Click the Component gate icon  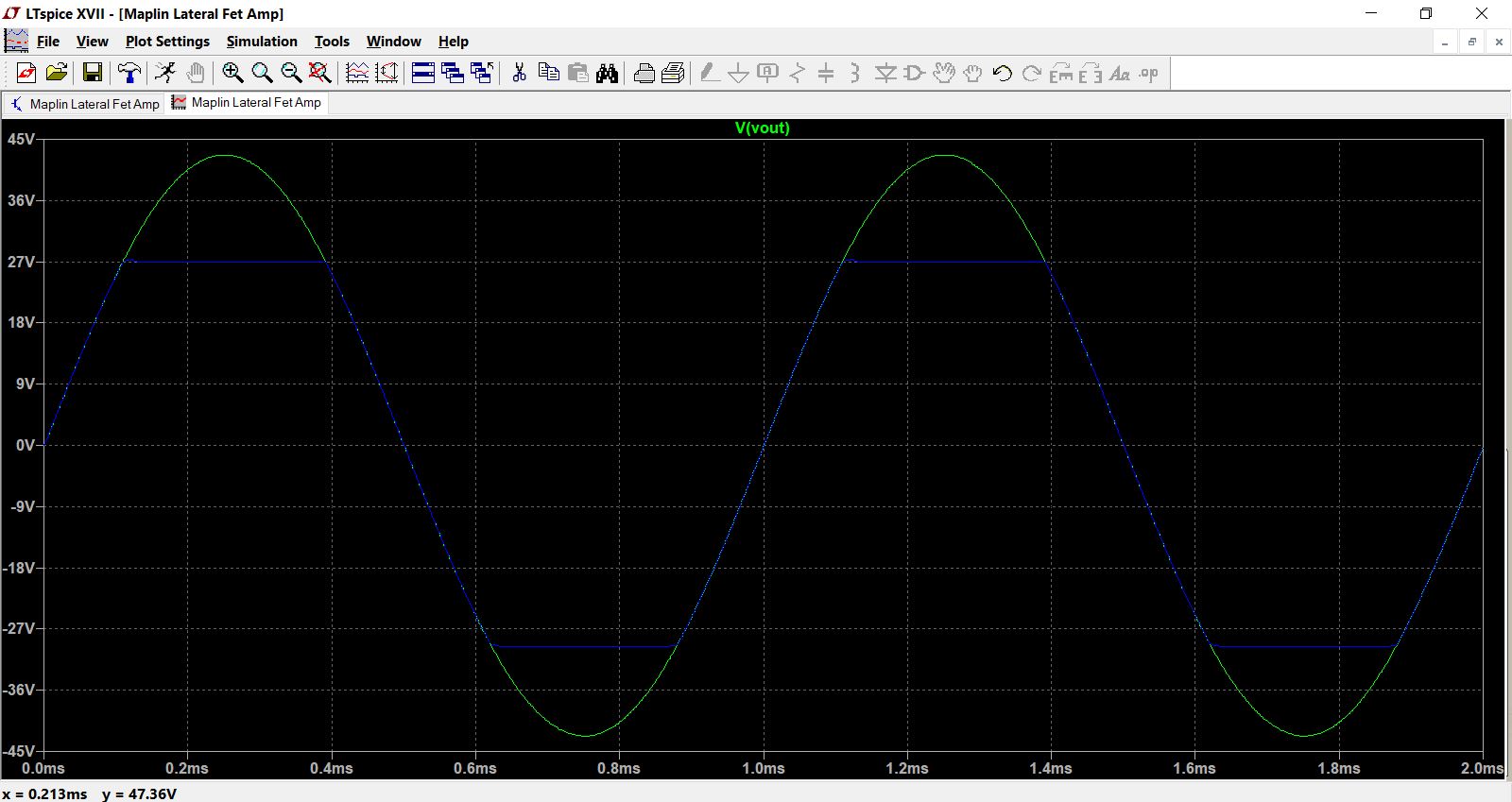point(914,73)
